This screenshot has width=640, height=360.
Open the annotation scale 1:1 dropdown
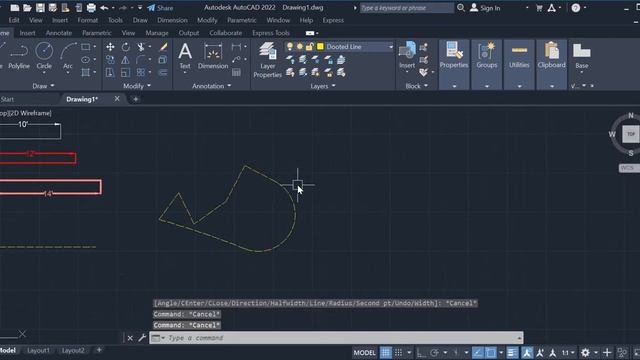tap(568, 353)
